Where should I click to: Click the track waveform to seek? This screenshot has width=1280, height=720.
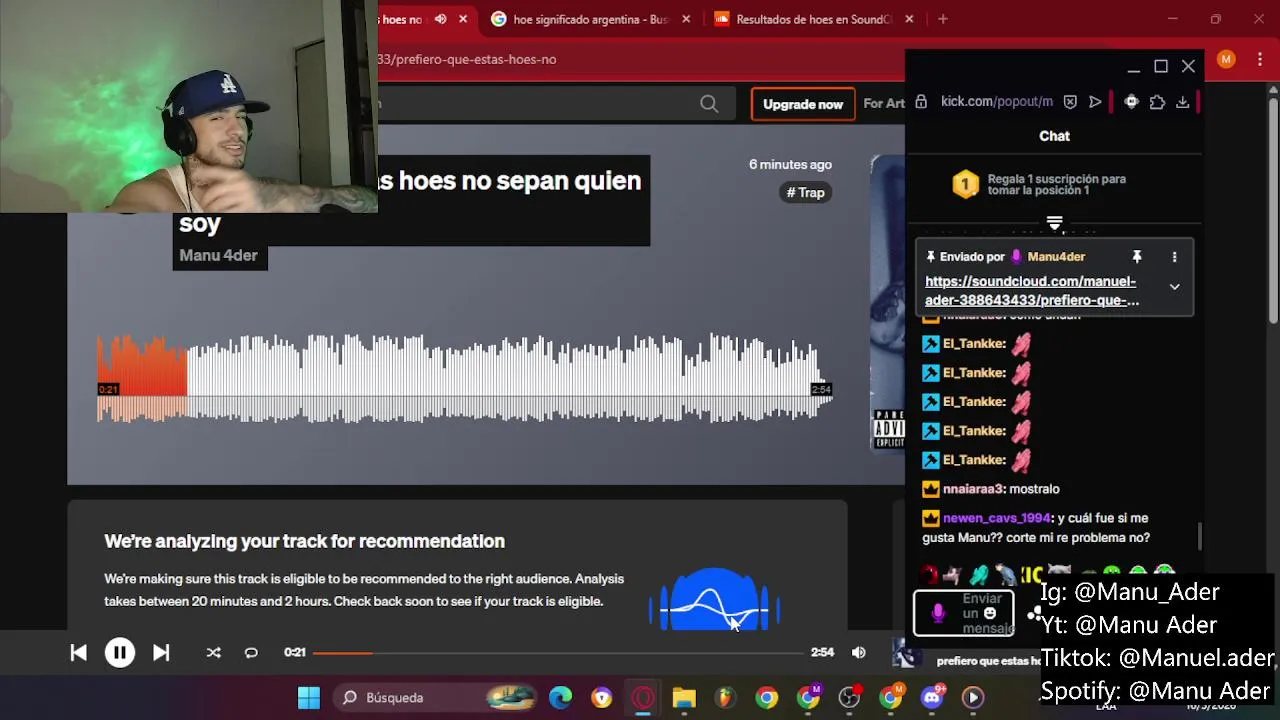(x=464, y=378)
